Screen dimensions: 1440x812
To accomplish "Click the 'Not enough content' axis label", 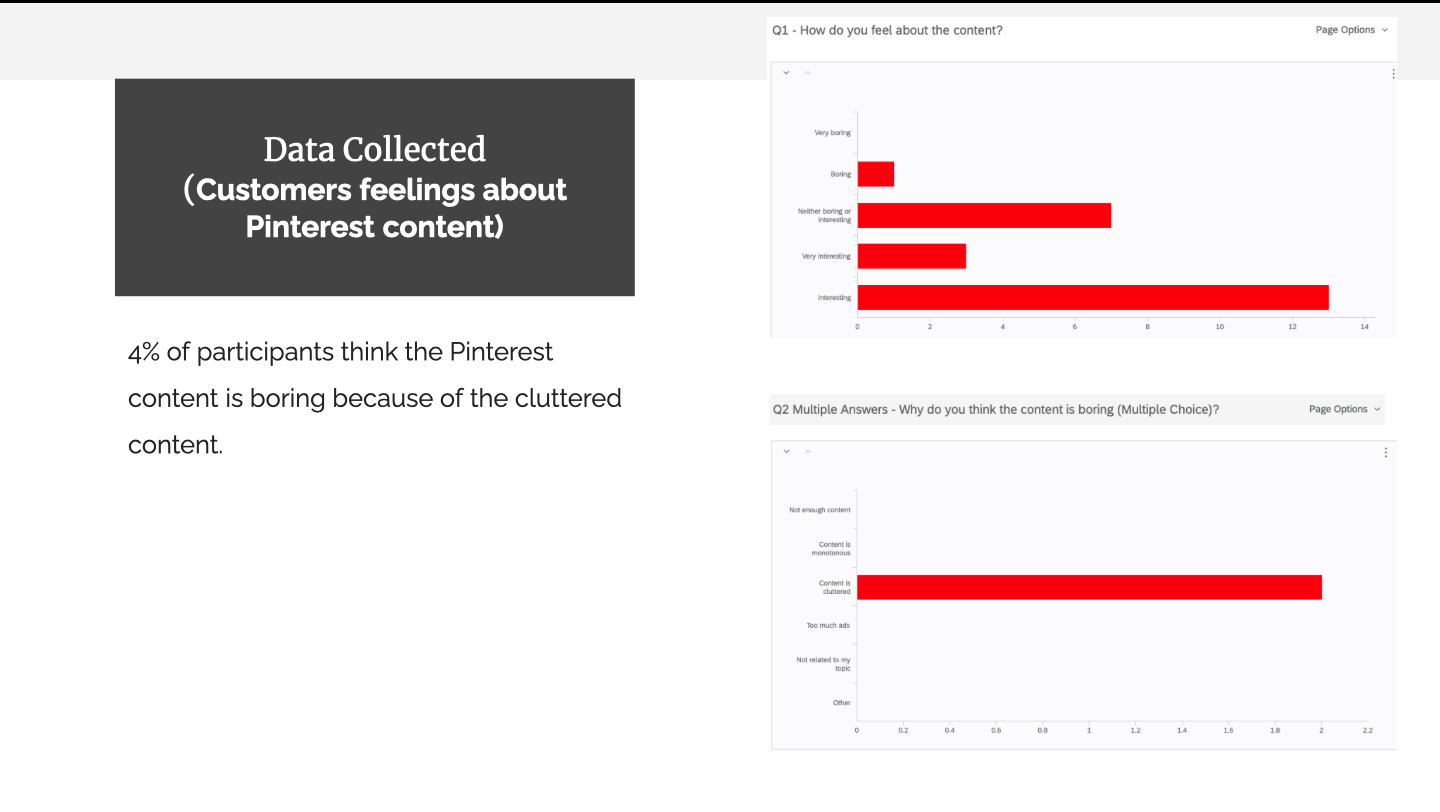I will [820, 510].
